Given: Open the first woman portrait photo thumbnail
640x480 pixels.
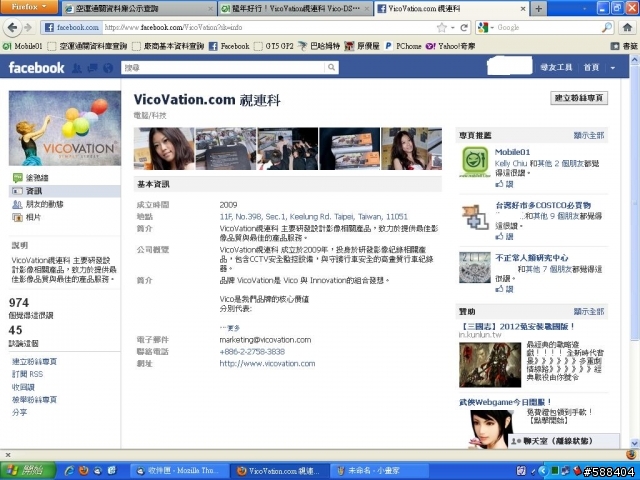Looking at the screenshot, I should tap(164, 149).
